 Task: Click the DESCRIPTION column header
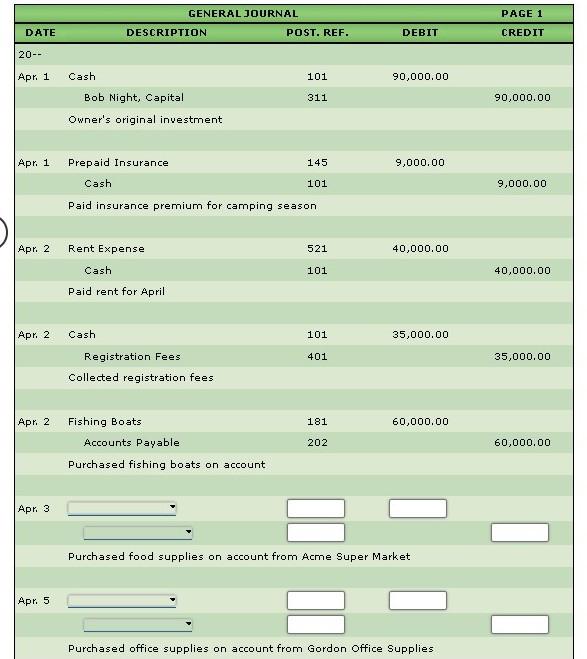166,33
